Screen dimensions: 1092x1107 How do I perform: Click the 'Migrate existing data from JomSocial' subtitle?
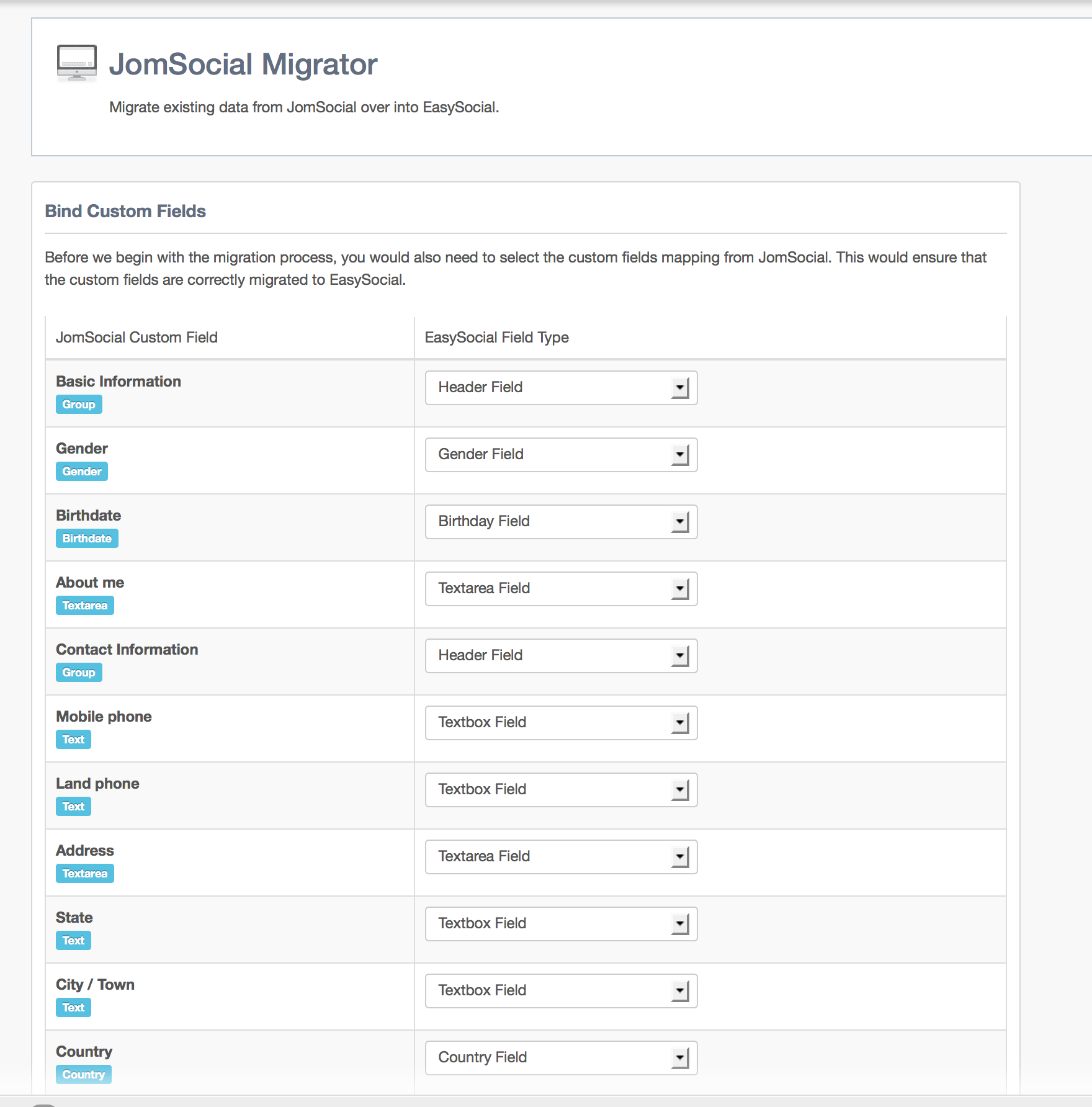coord(304,107)
